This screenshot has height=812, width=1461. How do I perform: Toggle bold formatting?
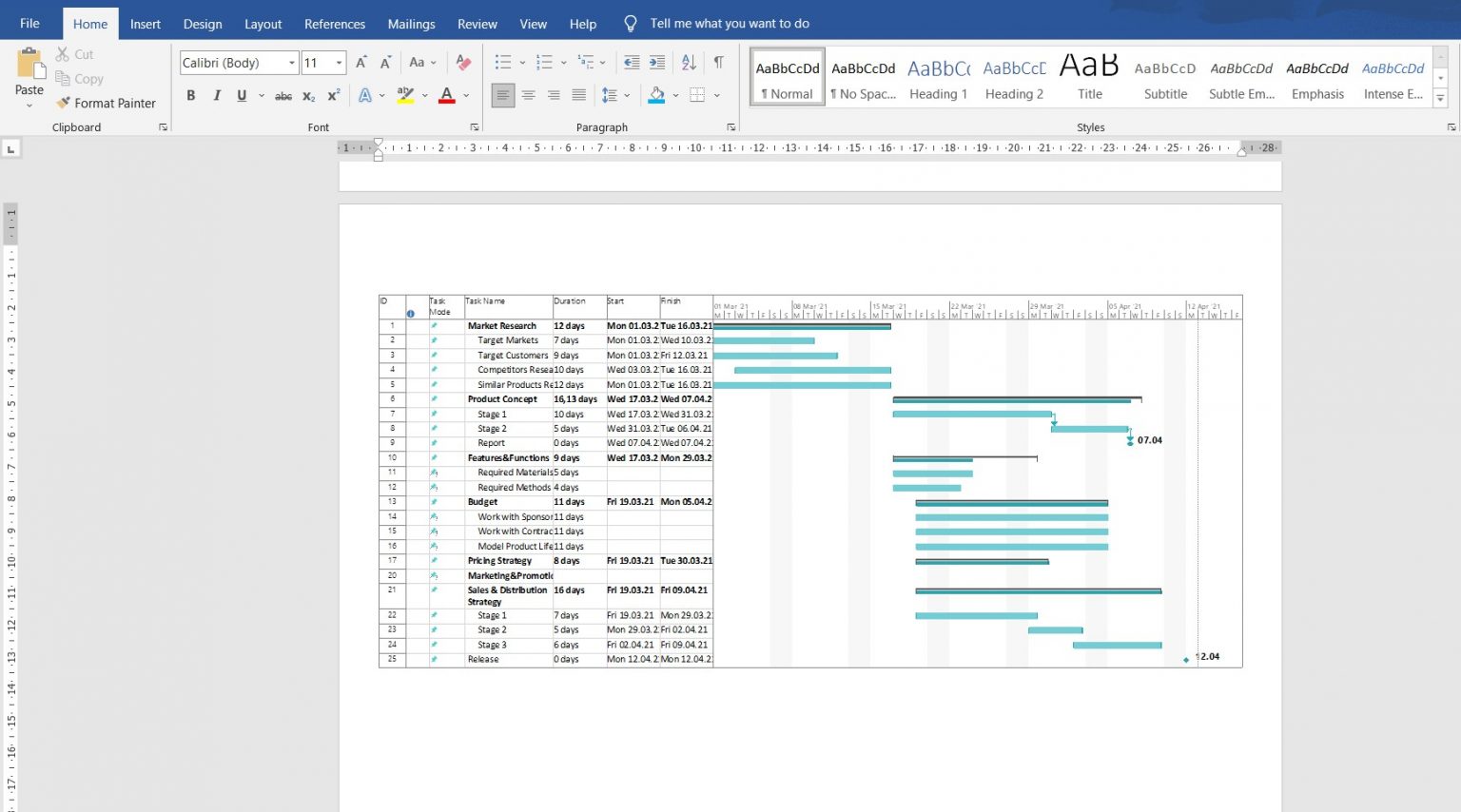(190, 95)
